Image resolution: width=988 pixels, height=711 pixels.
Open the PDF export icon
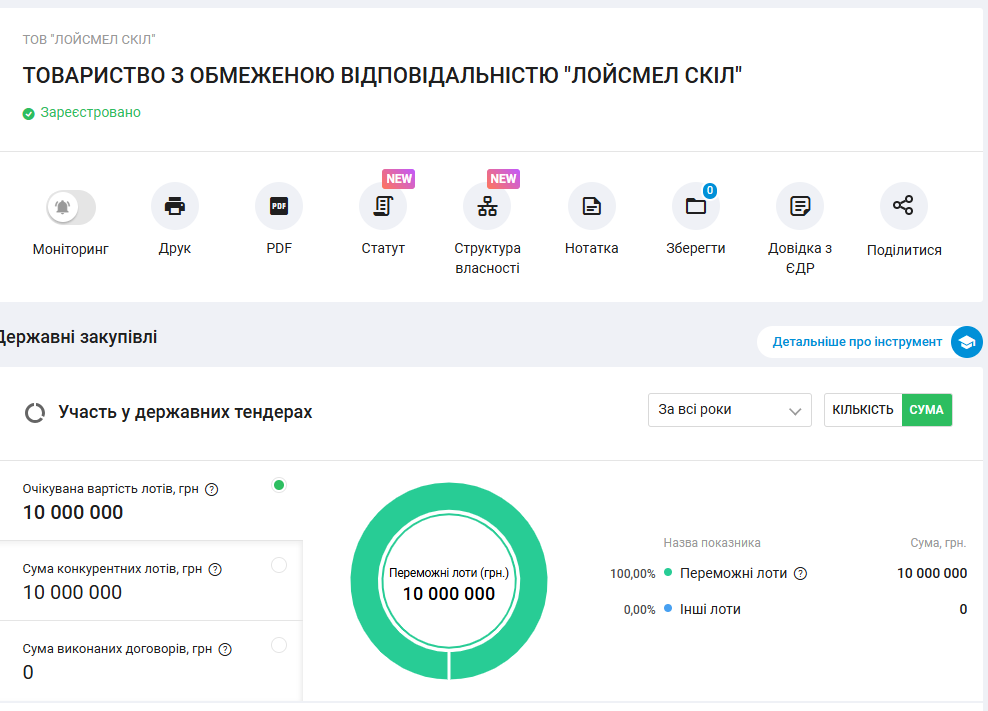pos(279,207)
